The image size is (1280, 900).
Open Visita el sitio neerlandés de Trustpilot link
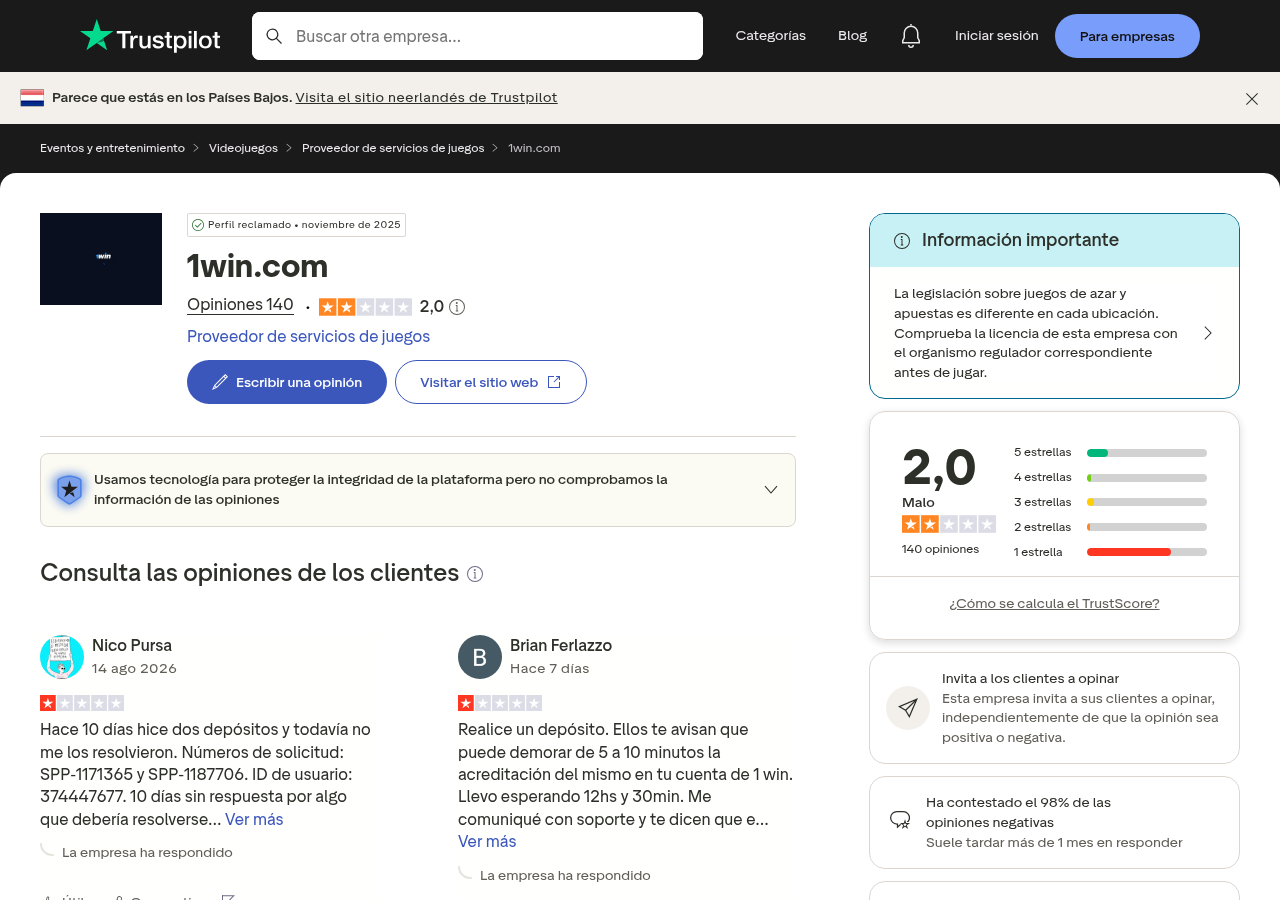tap(426, 98)
